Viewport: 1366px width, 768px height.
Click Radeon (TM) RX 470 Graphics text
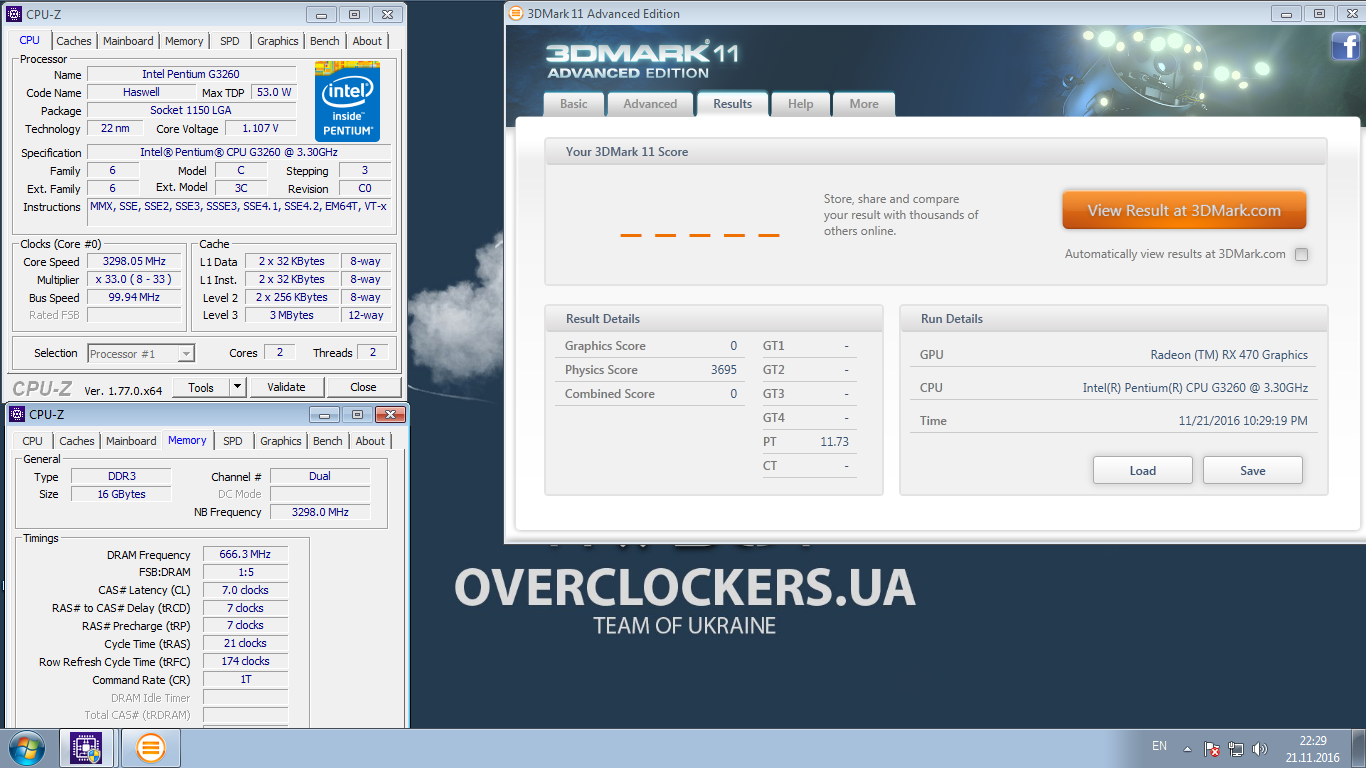pyautogui.click(x=1229, y=355)
